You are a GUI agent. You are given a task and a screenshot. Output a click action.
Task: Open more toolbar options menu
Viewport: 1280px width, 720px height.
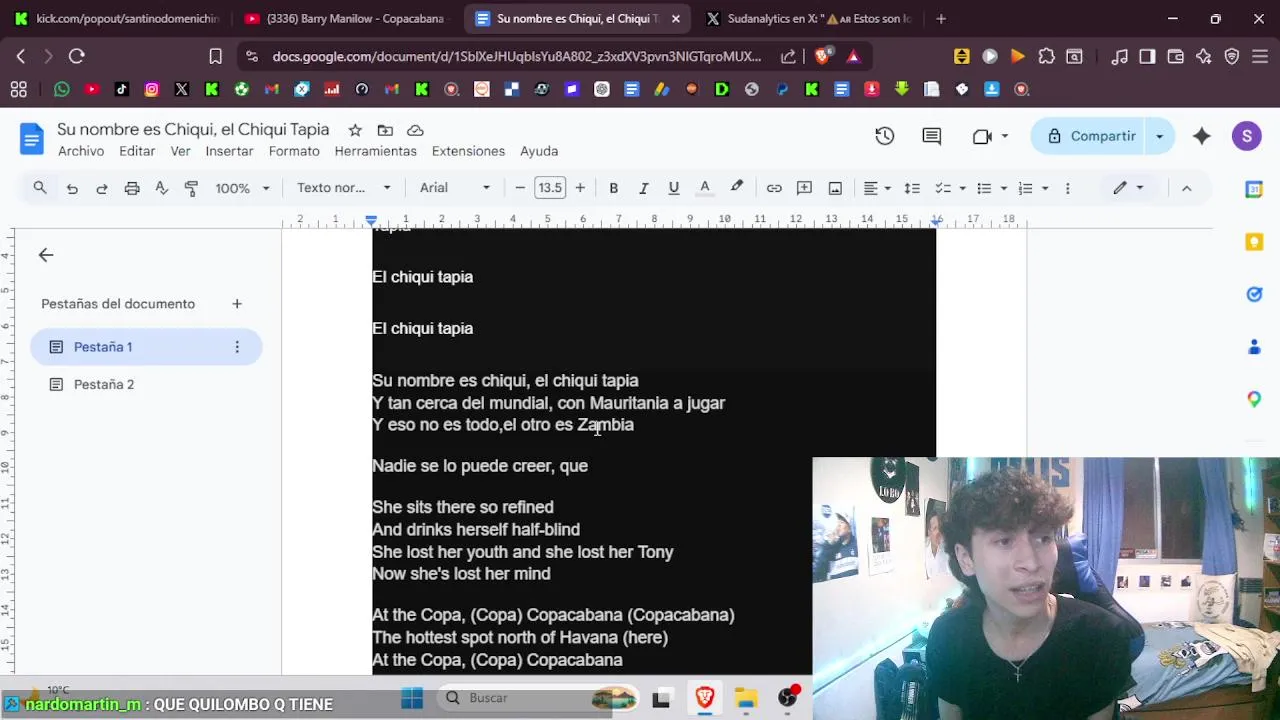click(1068, 188)
